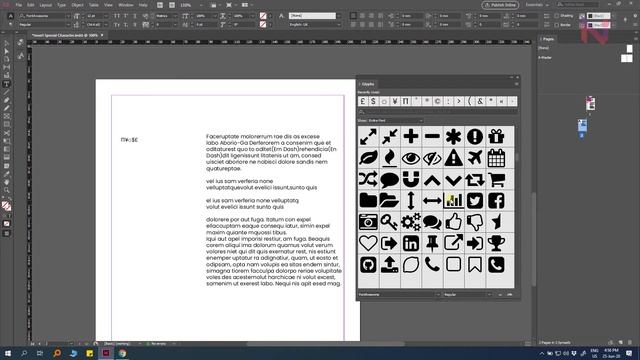Open the Edit menu

(x=31, y=5)
